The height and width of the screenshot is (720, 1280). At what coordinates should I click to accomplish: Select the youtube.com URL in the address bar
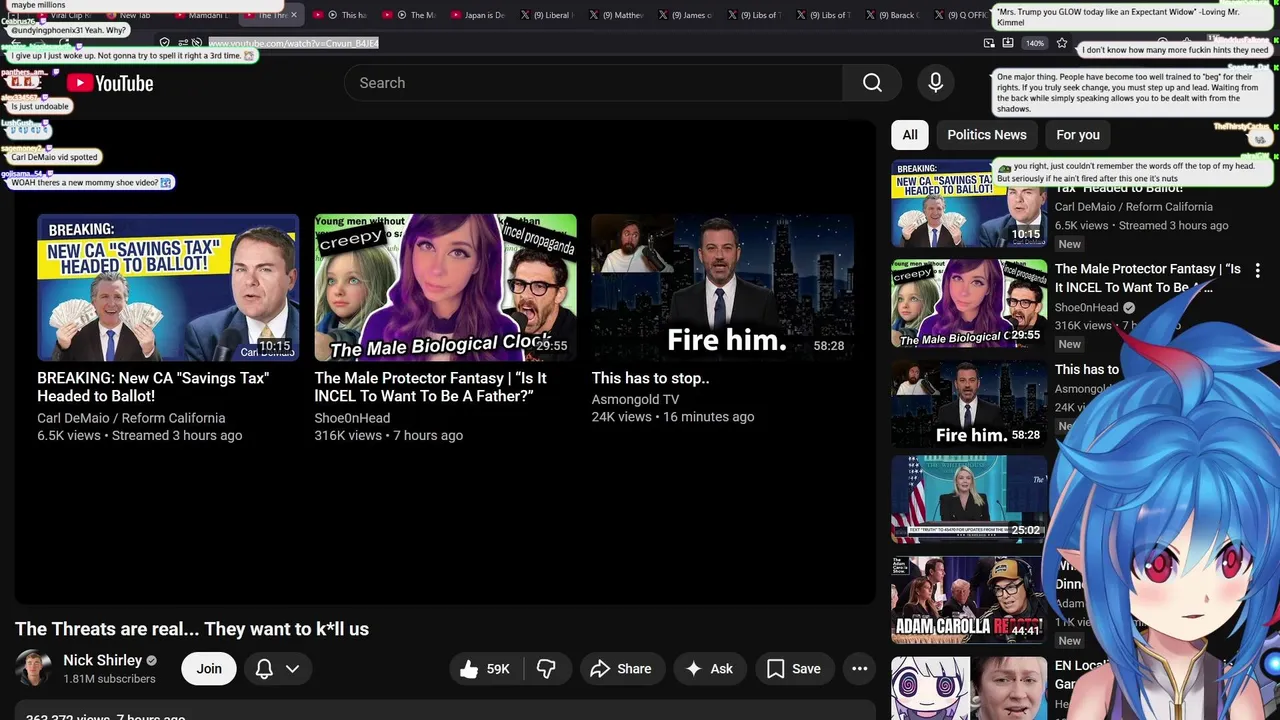[293, 43]
